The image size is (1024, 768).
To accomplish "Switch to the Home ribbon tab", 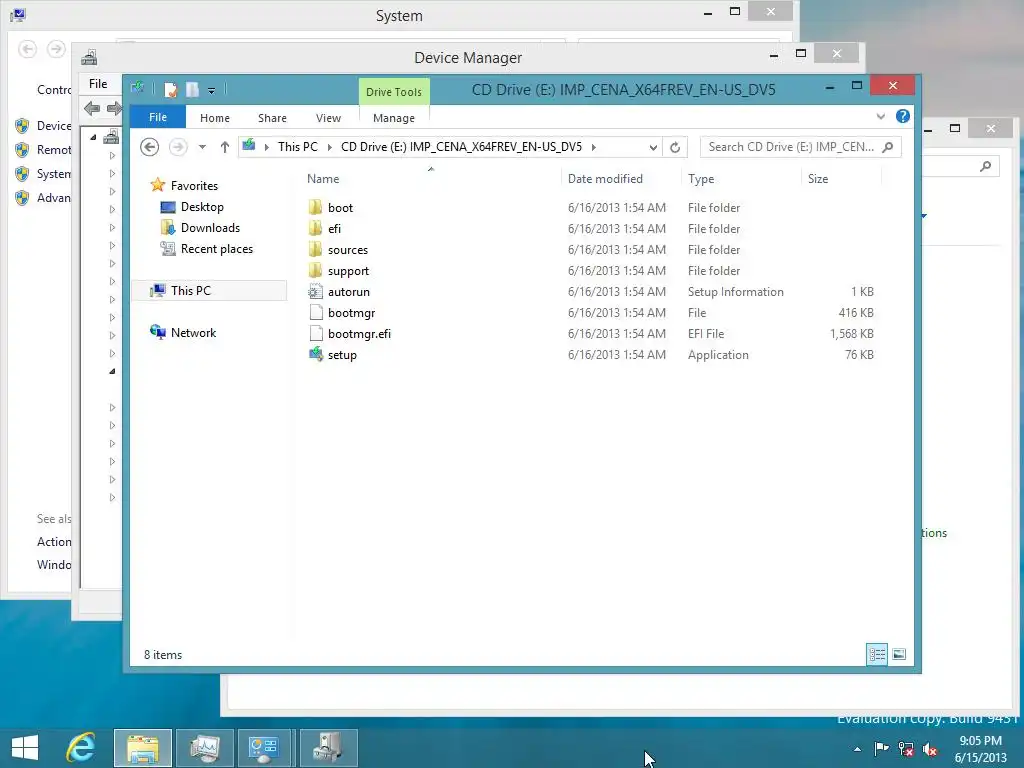I will point(215,118).
